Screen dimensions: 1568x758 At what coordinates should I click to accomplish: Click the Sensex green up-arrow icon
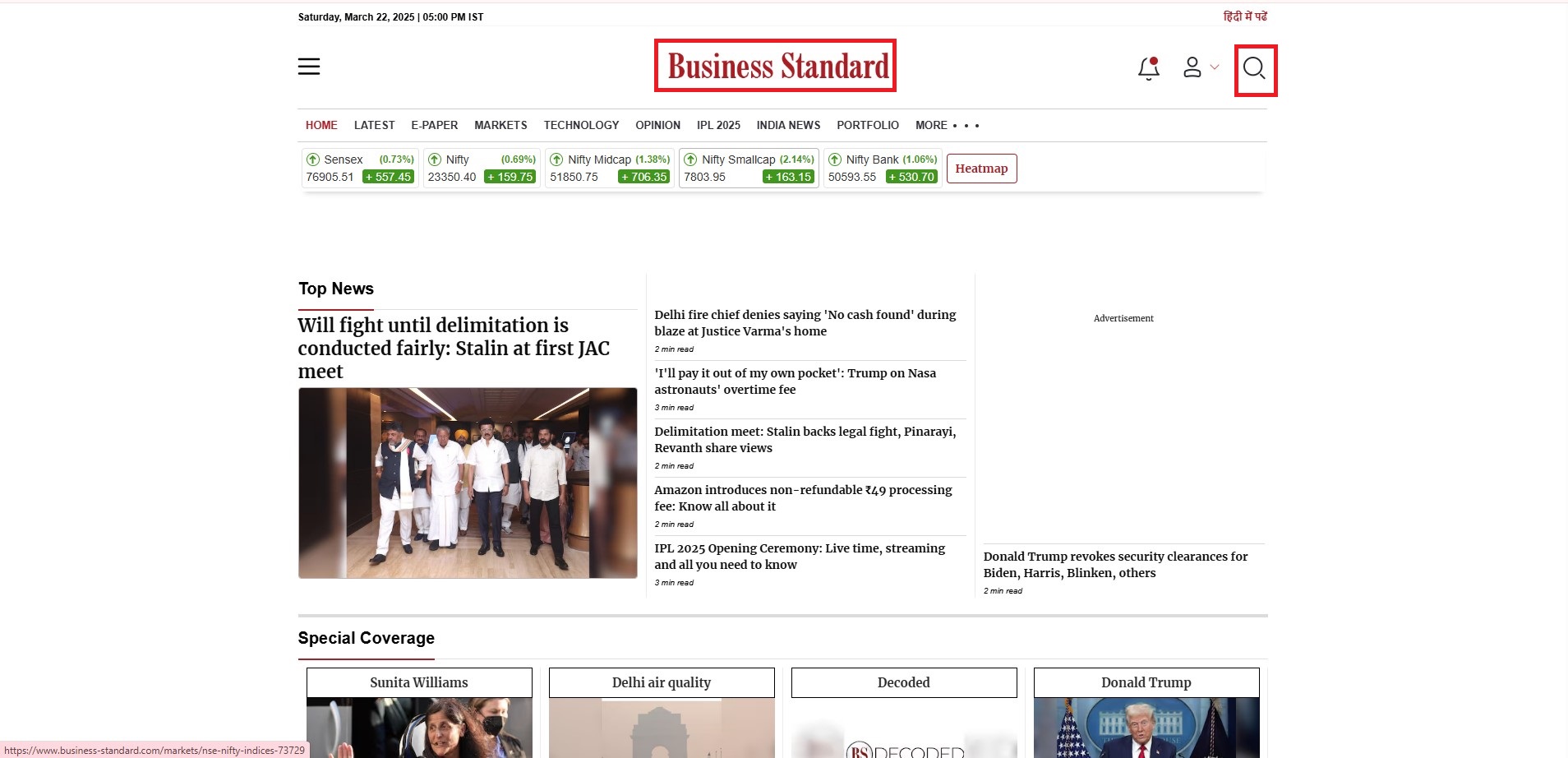click(x=313, y=159)
